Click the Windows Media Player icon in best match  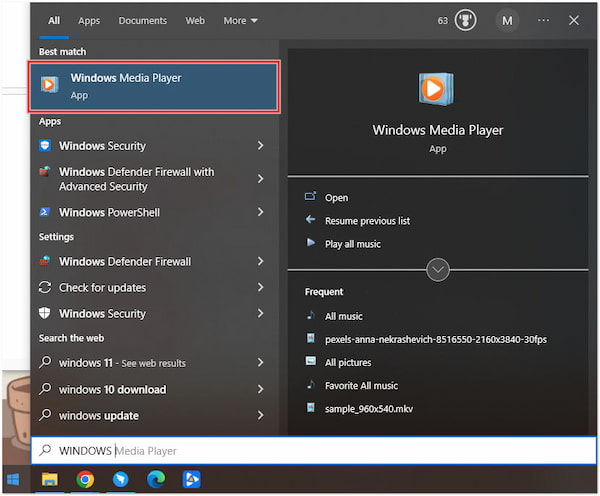(x=49, y=85)
